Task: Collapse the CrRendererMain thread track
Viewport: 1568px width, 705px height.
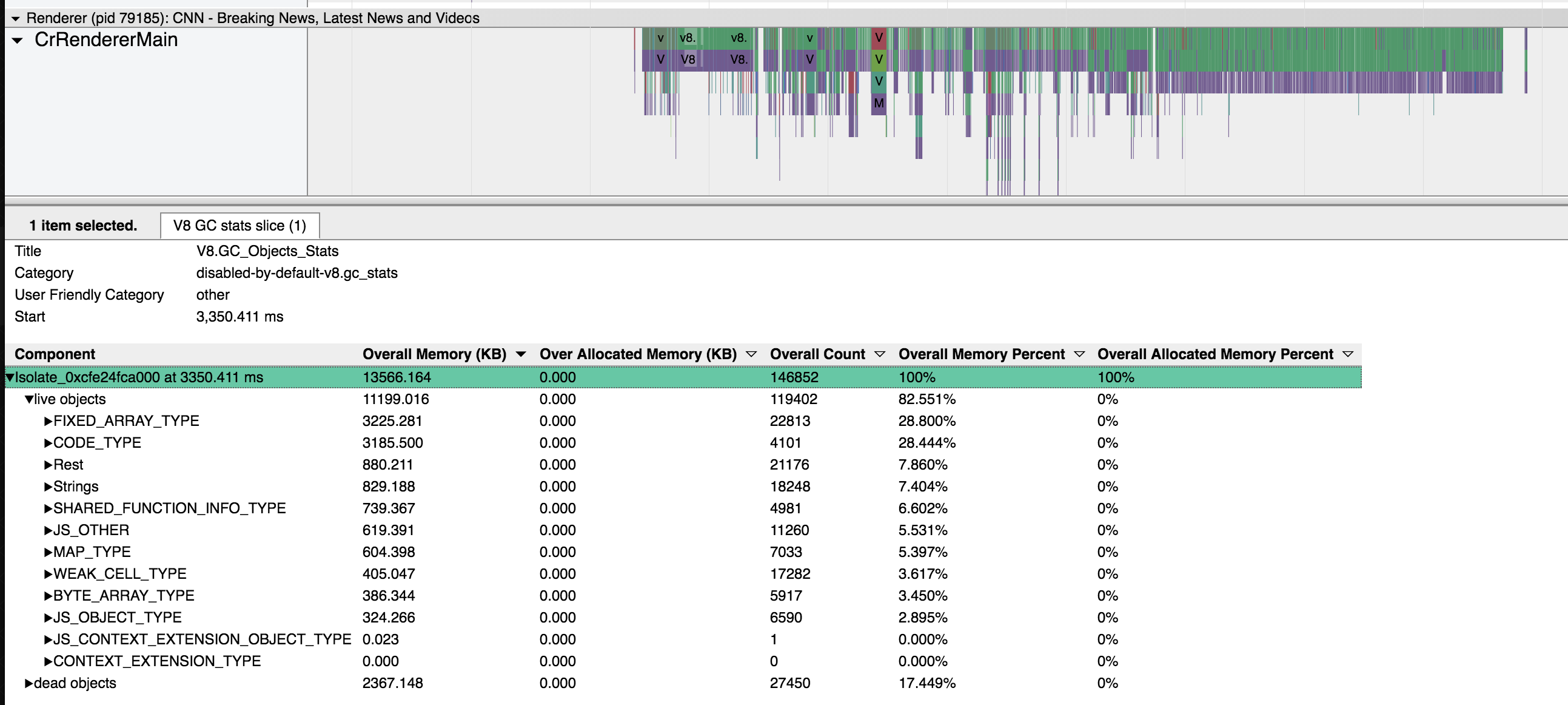Action: [x=18, y=41]
